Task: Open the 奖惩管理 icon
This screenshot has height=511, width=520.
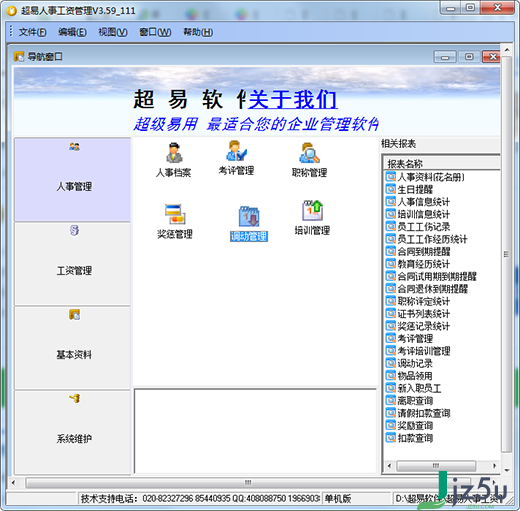Action: (175, 221)
